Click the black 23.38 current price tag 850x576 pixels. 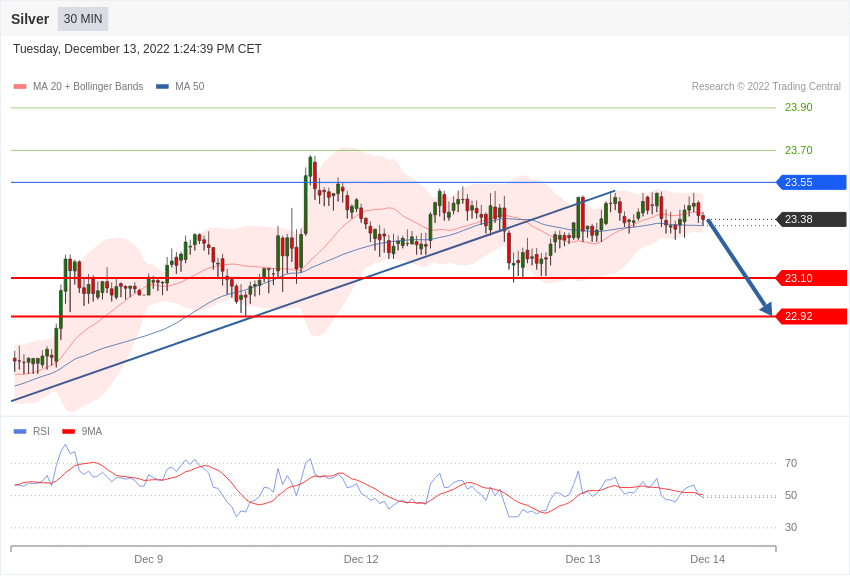point(812,219)
